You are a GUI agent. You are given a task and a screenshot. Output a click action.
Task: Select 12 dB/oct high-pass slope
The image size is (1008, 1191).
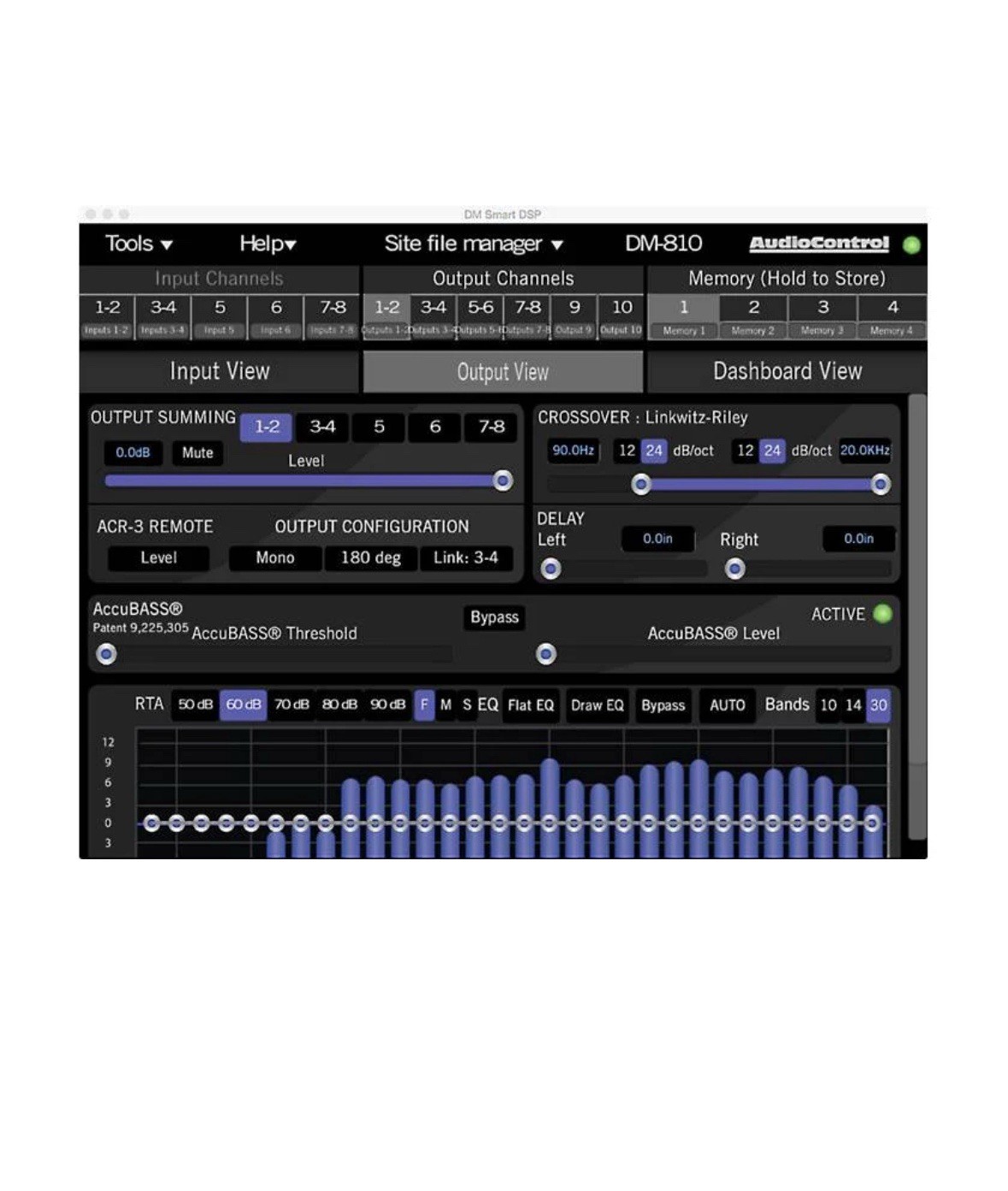point(627,451)
